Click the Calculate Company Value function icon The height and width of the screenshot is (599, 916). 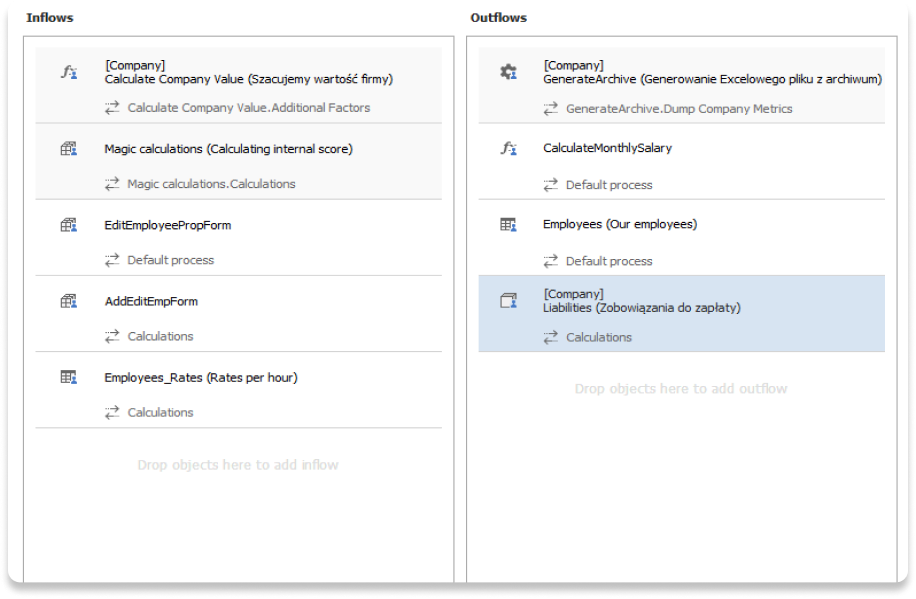(x=68, y=72)
